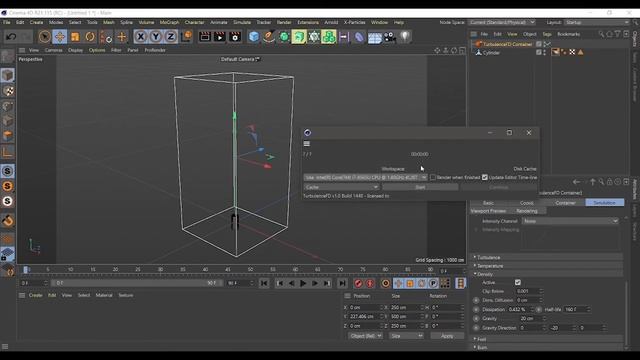Toggle X axis lock

(140, 37)
